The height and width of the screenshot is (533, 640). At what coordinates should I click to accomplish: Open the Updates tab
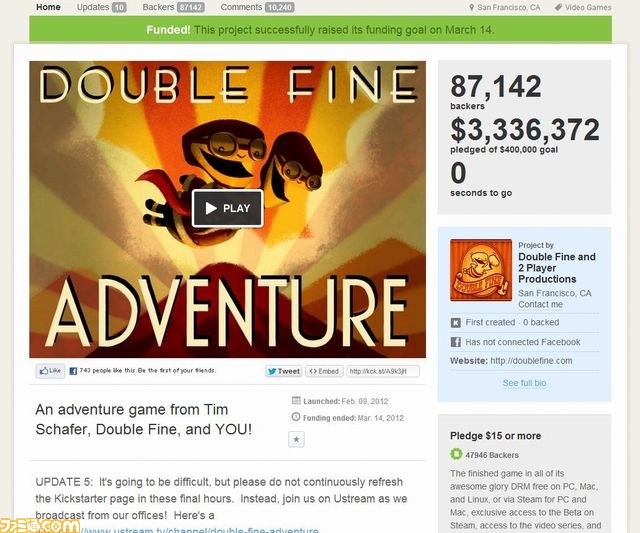coord(102,7)
